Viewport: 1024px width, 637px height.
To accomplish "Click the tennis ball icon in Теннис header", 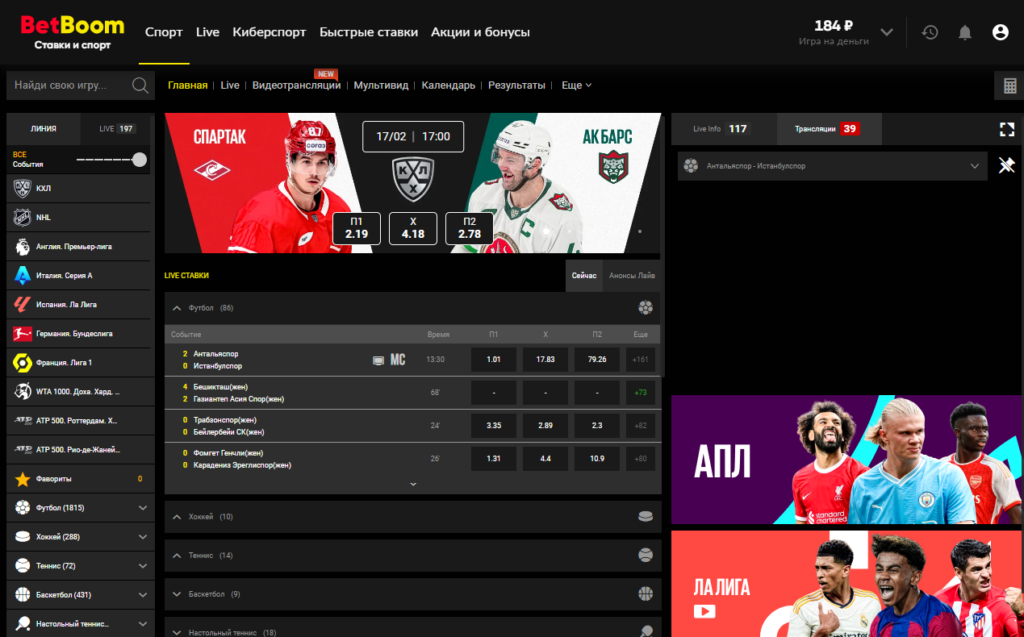I will [645, 555].
